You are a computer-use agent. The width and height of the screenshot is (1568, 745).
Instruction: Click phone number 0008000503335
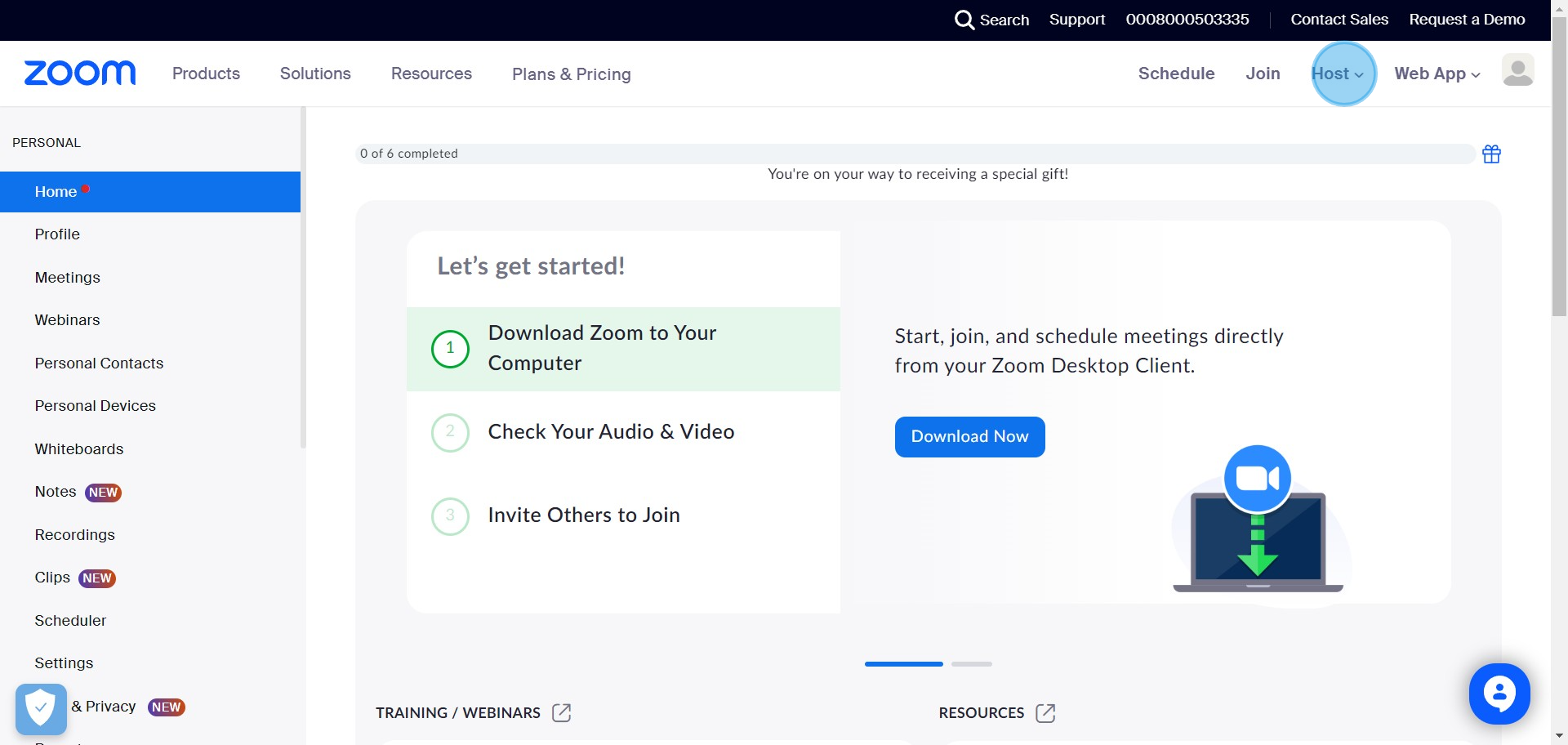click(1187, 20)
